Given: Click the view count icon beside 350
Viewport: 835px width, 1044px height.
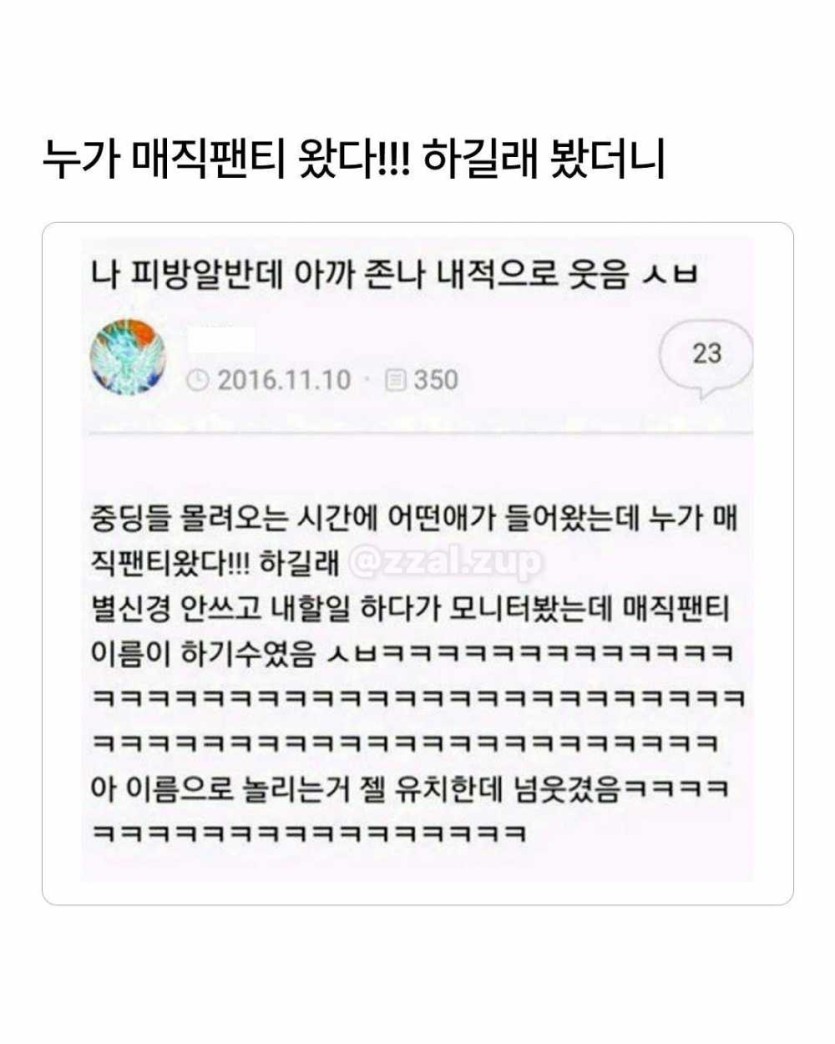Looking at the screenshot, I should 396,380.
